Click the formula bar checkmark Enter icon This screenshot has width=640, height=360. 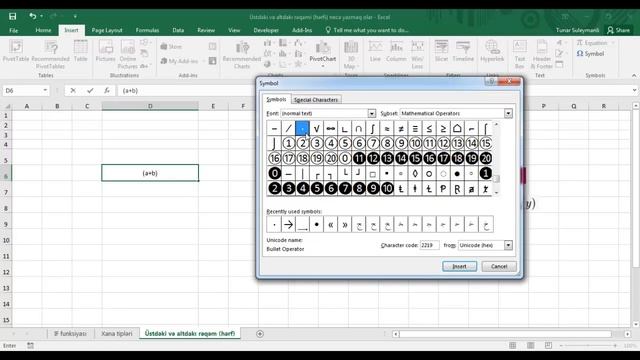[x=90, y=91]
